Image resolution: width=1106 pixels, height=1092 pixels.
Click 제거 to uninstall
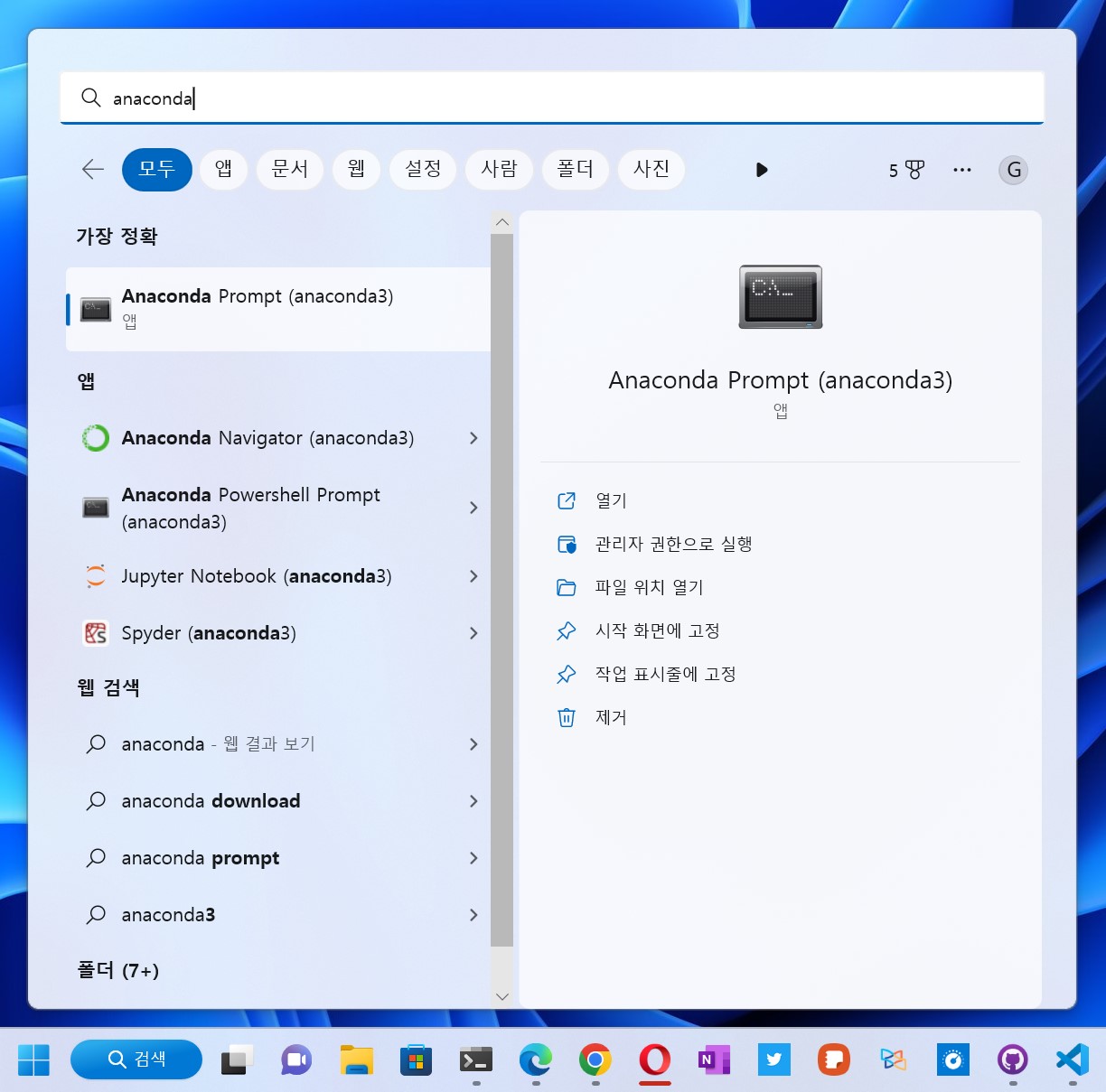tap(611, 717)
